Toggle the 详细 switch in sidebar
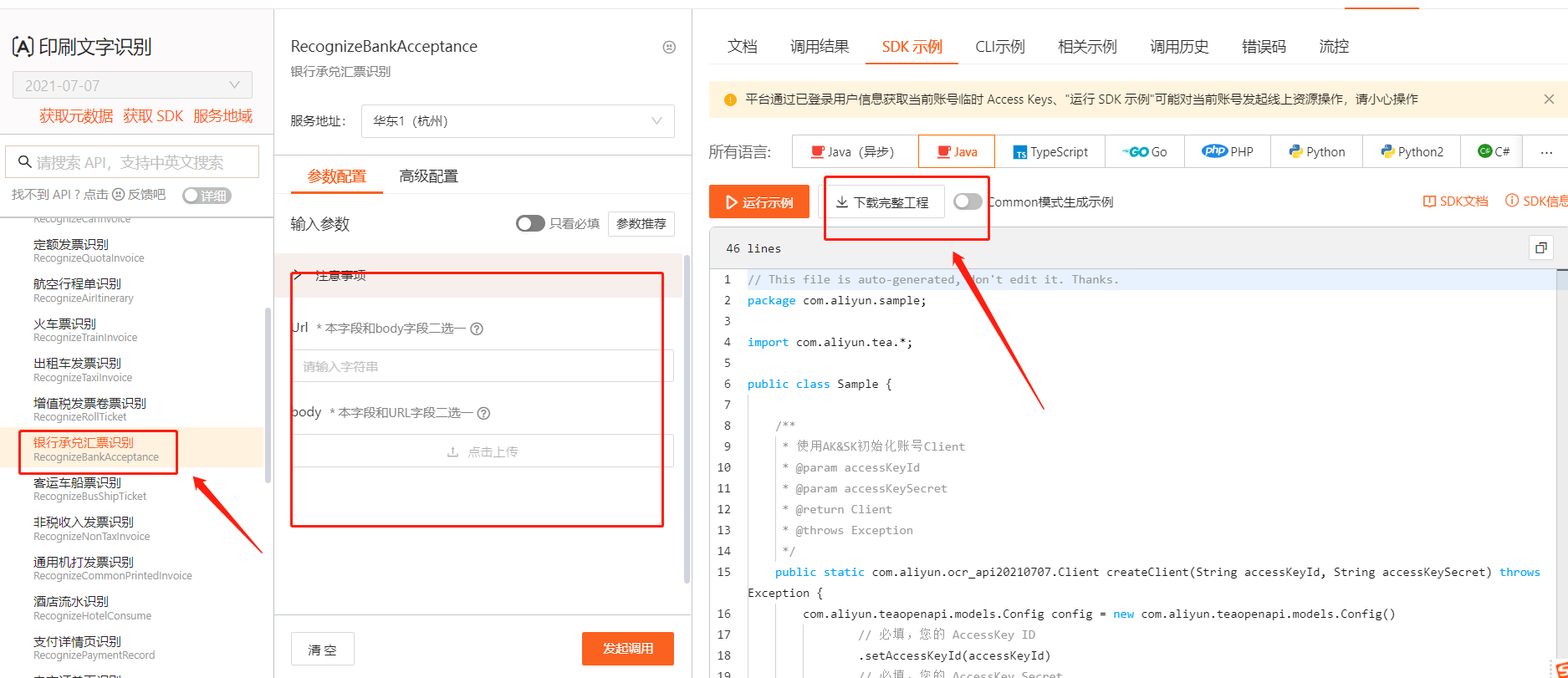 pos(207,196)
